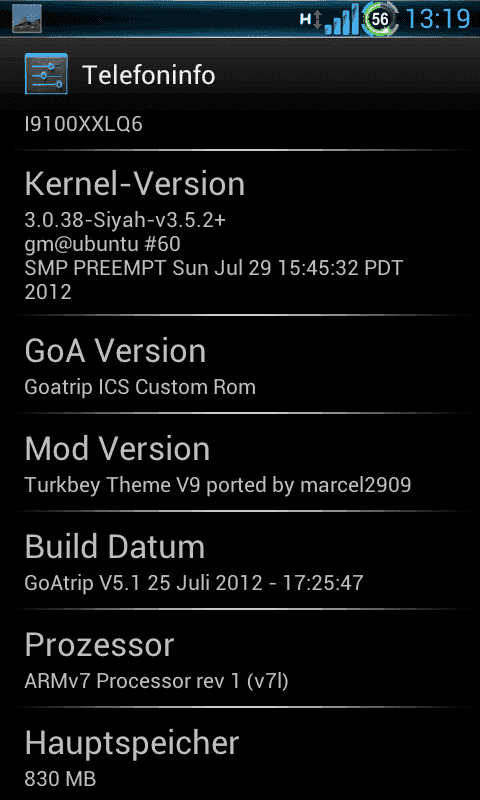Tap the battery 56 percent circle
Image resolution: width=480 pixels, height=800 pixels.
[380, 19]
